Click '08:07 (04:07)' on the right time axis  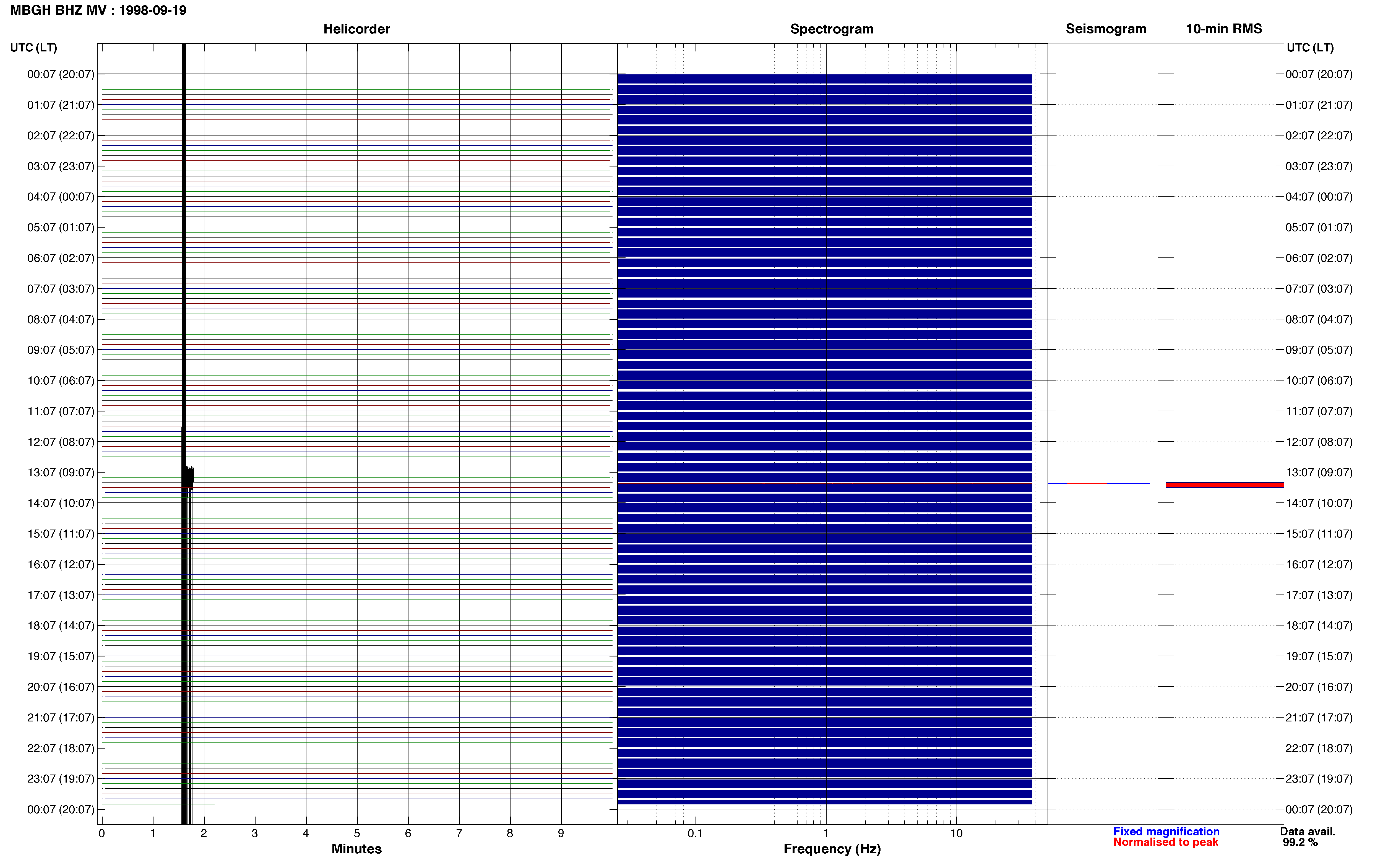click(x=1319, y=319)
